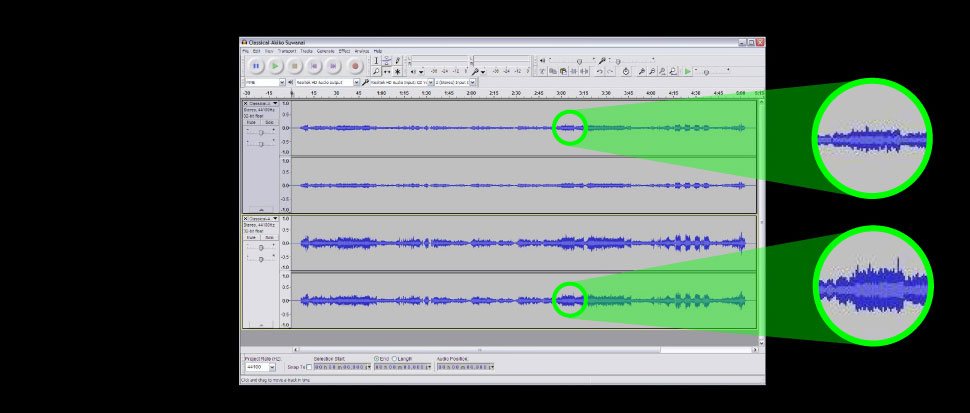Select the Length radio button

point(394,358)
